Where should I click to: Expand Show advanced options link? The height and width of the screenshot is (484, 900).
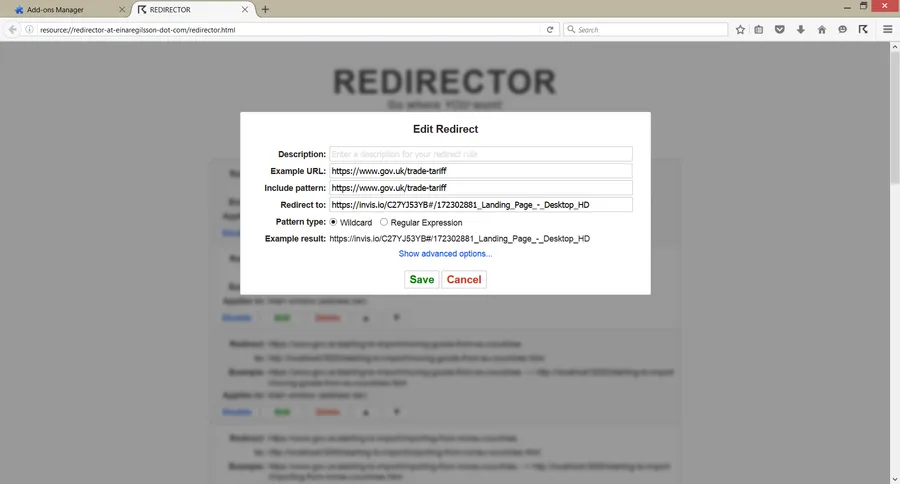[445, 254]
